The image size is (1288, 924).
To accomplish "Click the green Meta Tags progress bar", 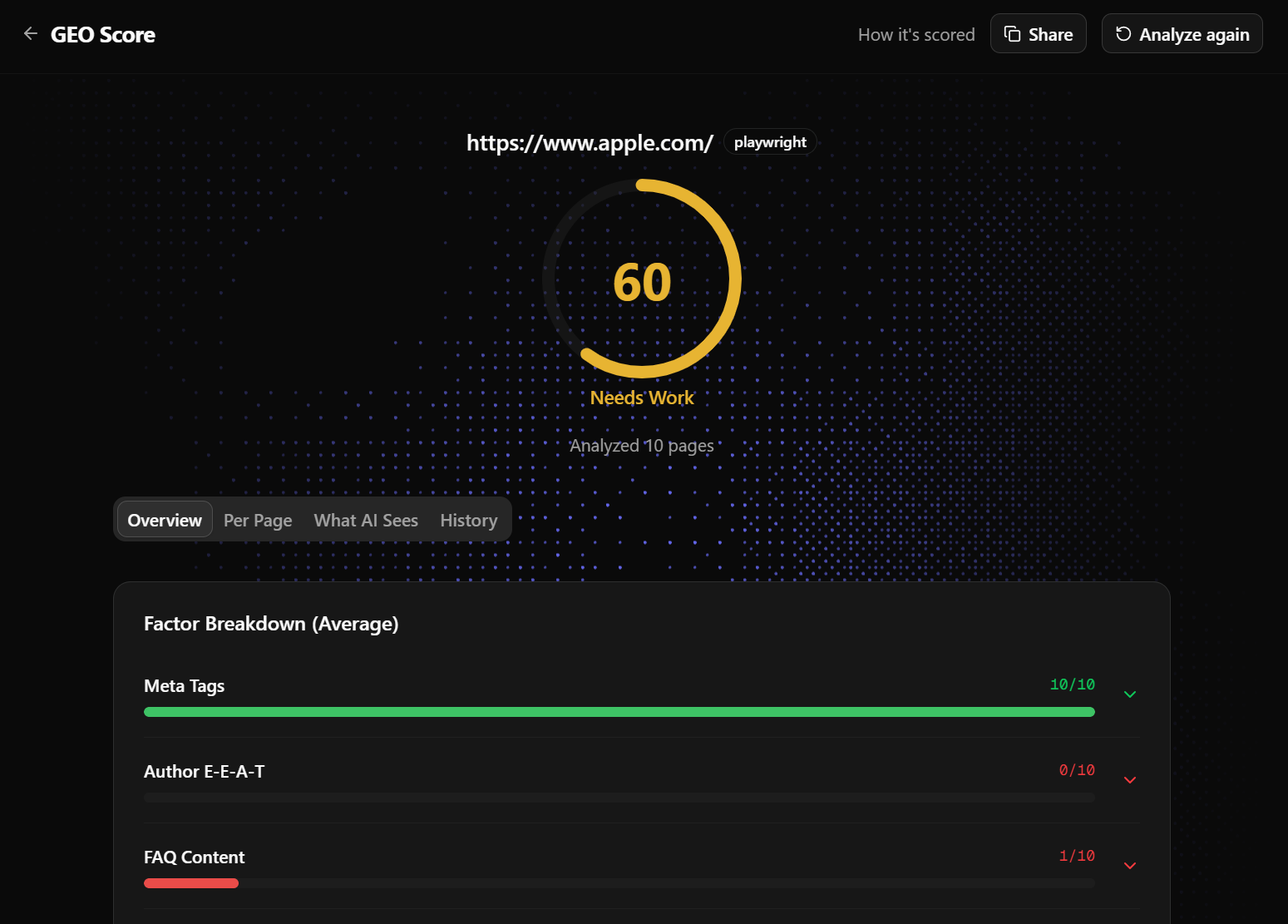I will click(x=619, y=712).
